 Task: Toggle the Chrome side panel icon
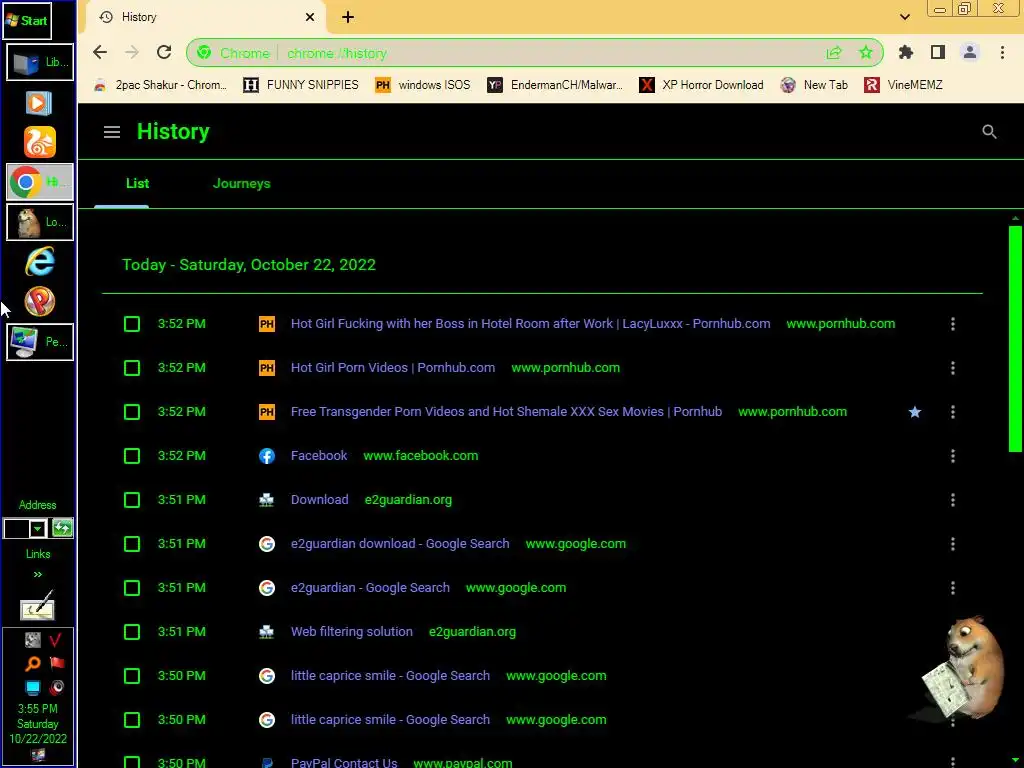coord(938,52)
